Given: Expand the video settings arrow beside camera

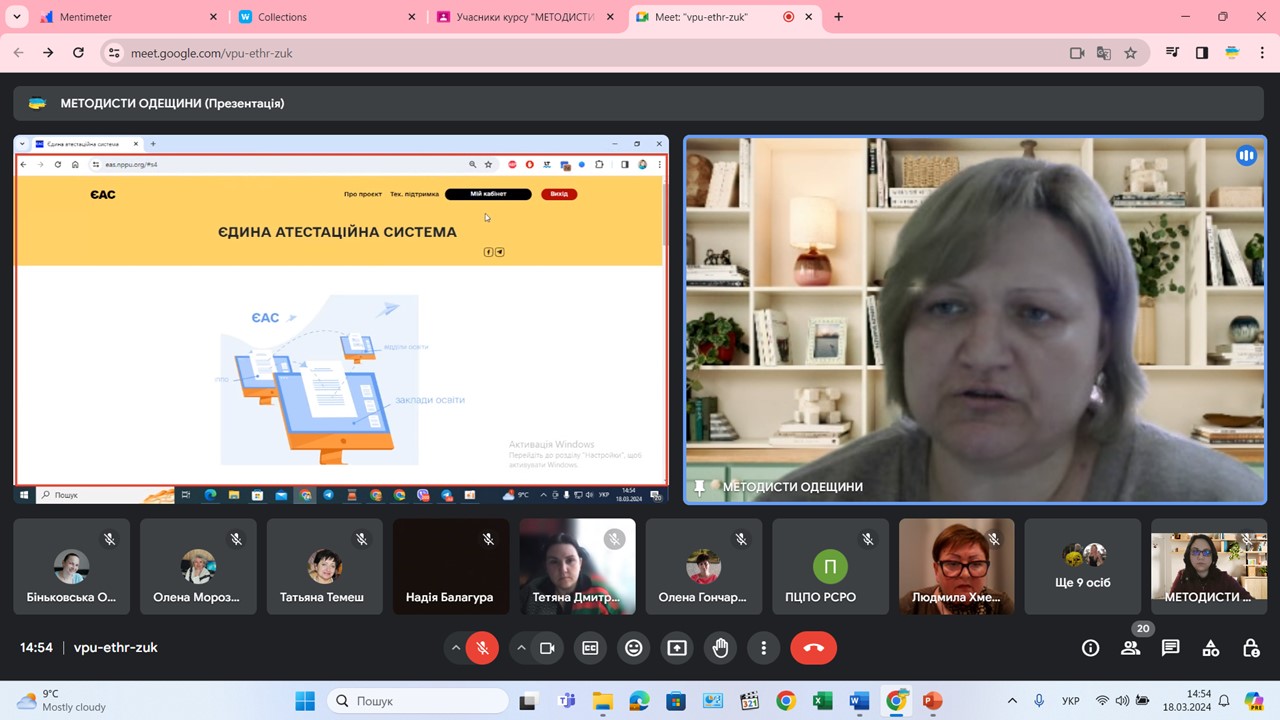Looking at the screenshot, I should click(x=521, y=648).
